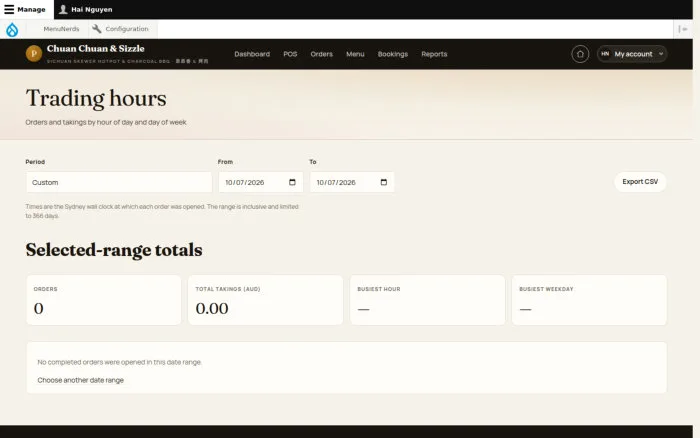Expand the My account dropdown
The image size is (700, 438).
[x=632, y=54]
